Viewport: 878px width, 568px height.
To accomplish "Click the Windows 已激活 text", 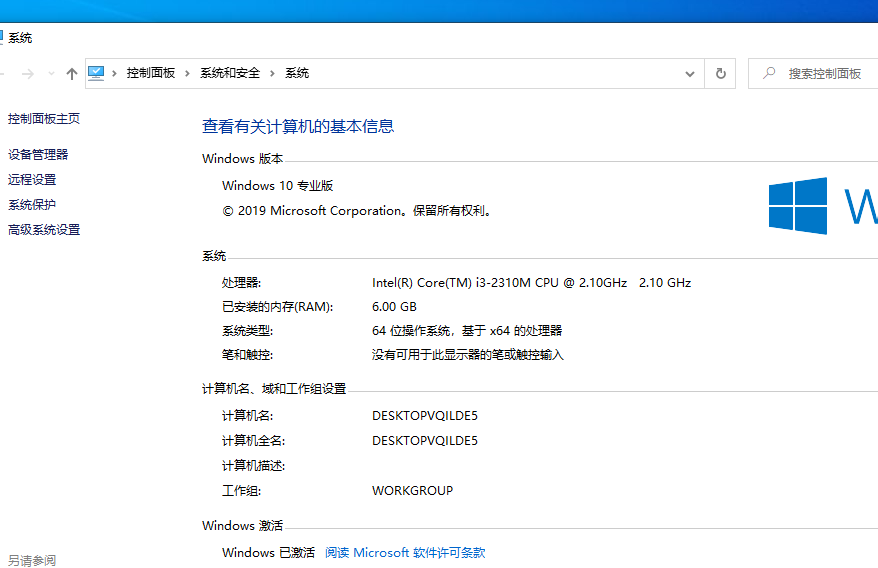I will click(x=268, y=553).
